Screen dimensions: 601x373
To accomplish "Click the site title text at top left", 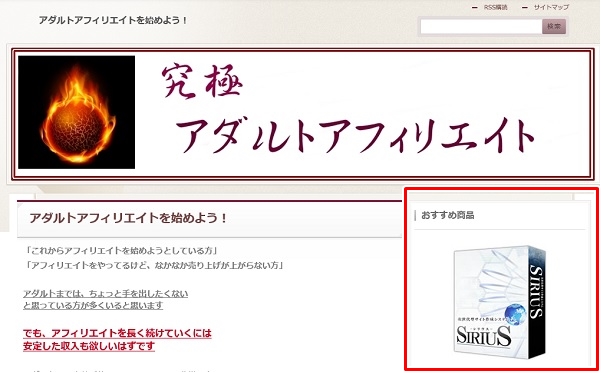I will coord(113,20).
